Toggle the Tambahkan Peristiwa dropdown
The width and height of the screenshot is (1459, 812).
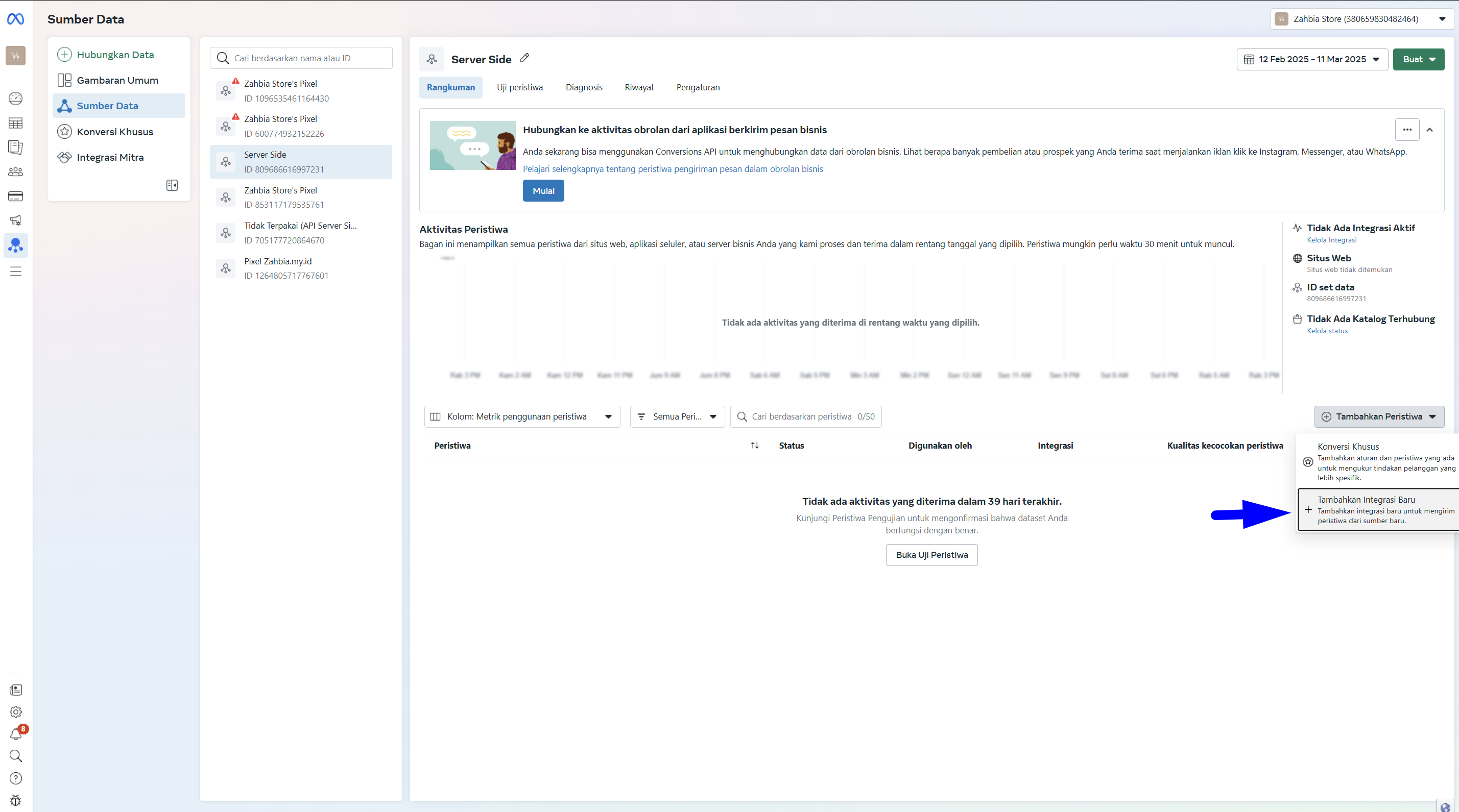[x=1379, y=416]
